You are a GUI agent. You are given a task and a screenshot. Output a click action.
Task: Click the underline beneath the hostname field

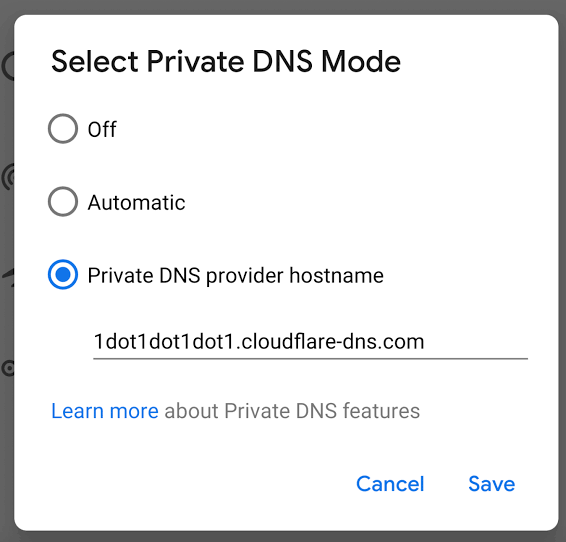[310, 359]
